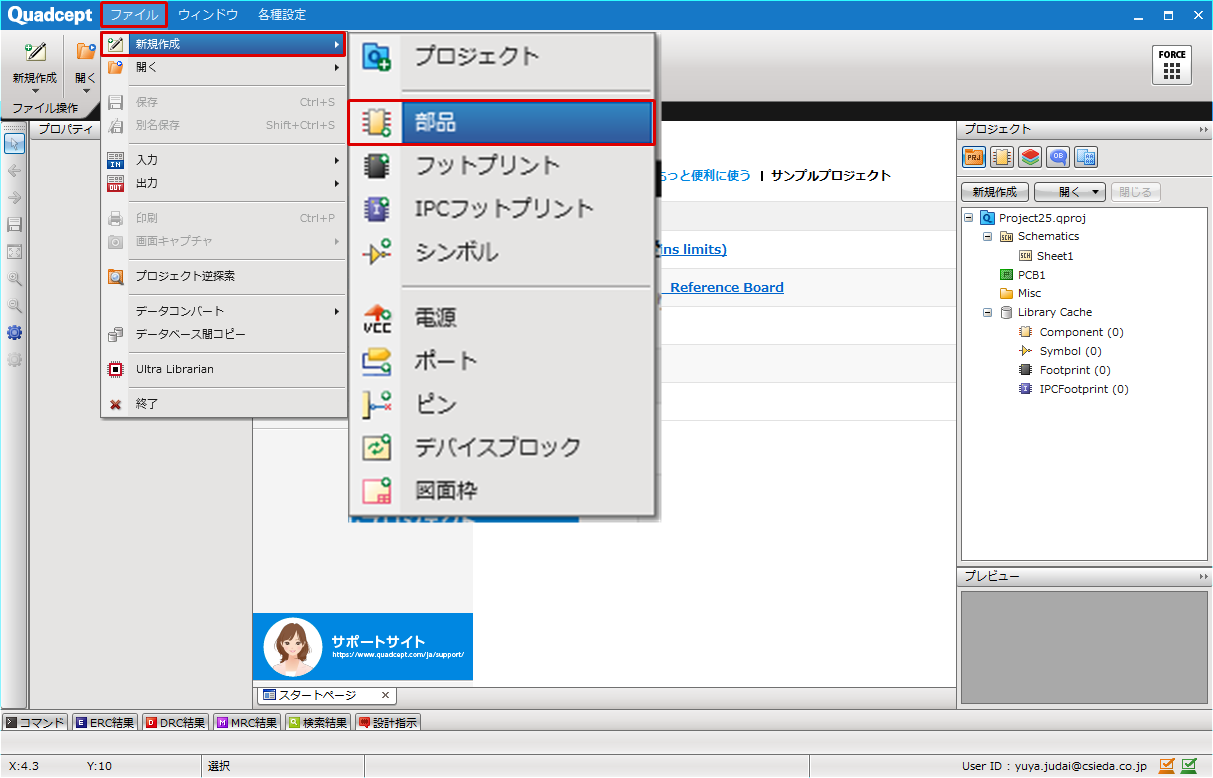Choose フットプリント from the new submenu

[x=487, y=165]
